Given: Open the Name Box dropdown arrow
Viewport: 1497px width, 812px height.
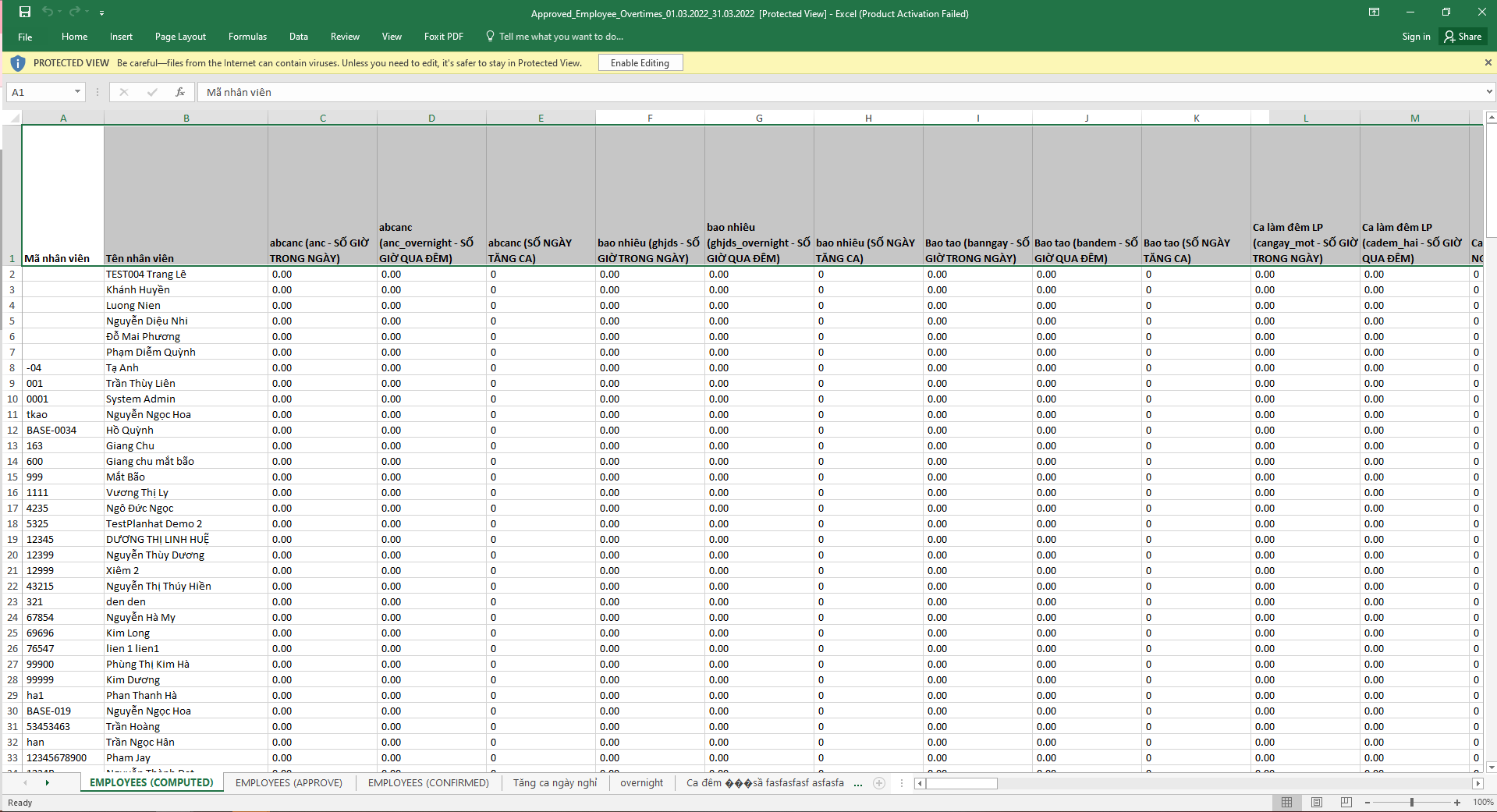Looking at the screenshot, I should pos(77,92).
